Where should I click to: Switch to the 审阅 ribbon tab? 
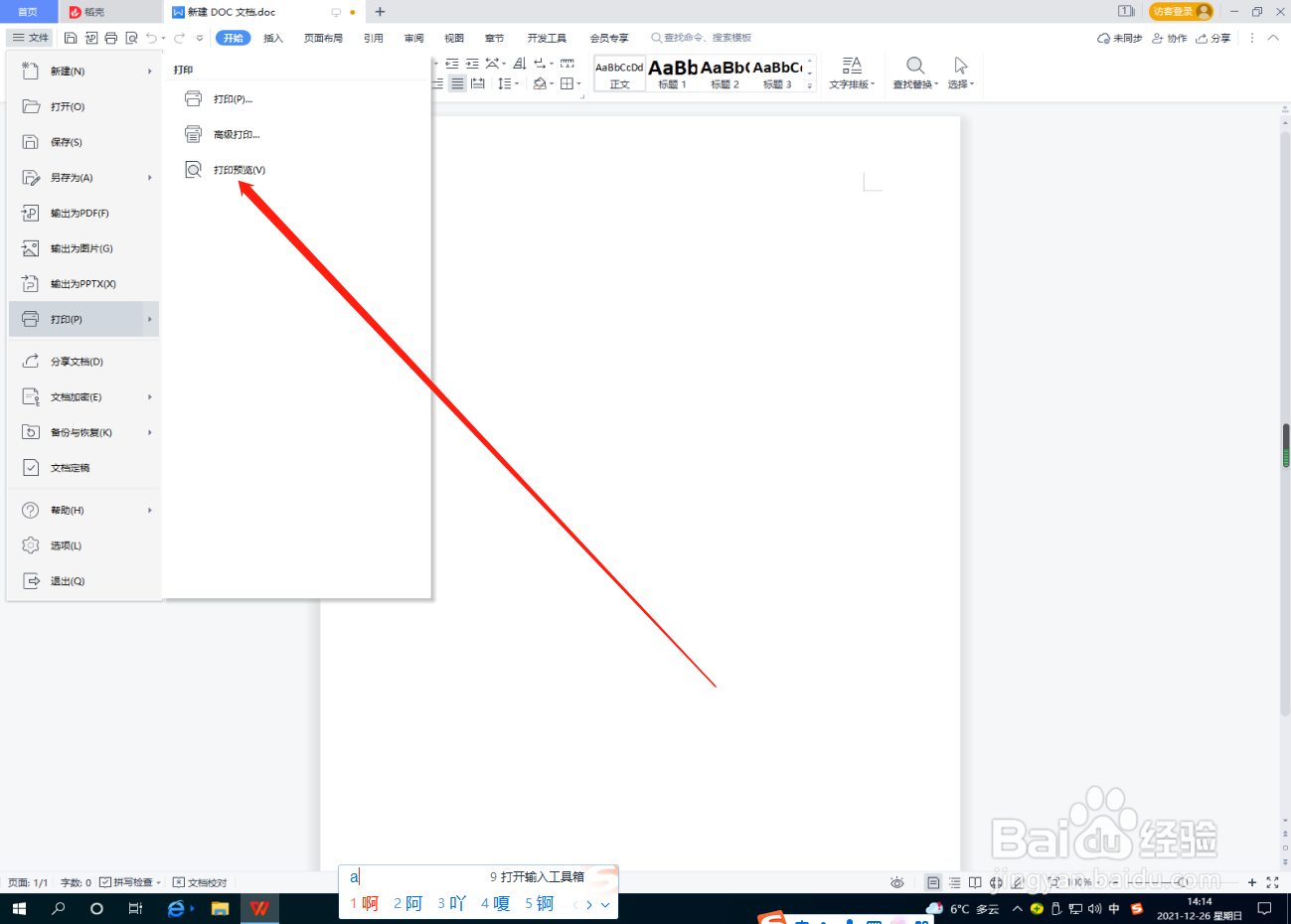[x=414, y=38]
